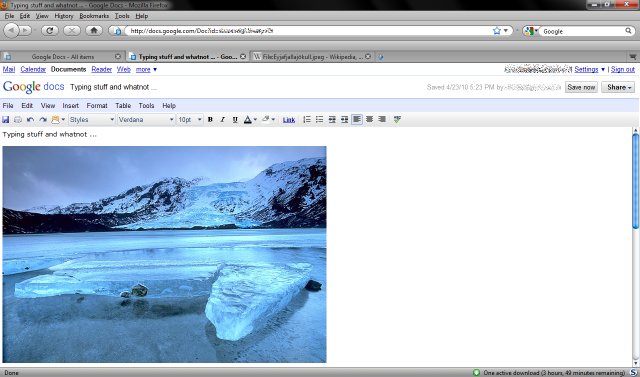Decrease the paragraph indent
This screenshot has height=377, width=640.
pos(332,120)
